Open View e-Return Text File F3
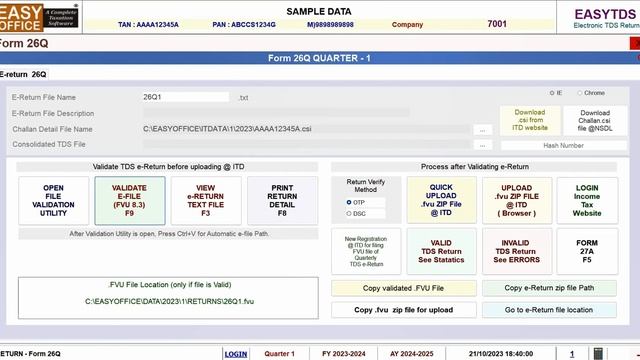 206,200
